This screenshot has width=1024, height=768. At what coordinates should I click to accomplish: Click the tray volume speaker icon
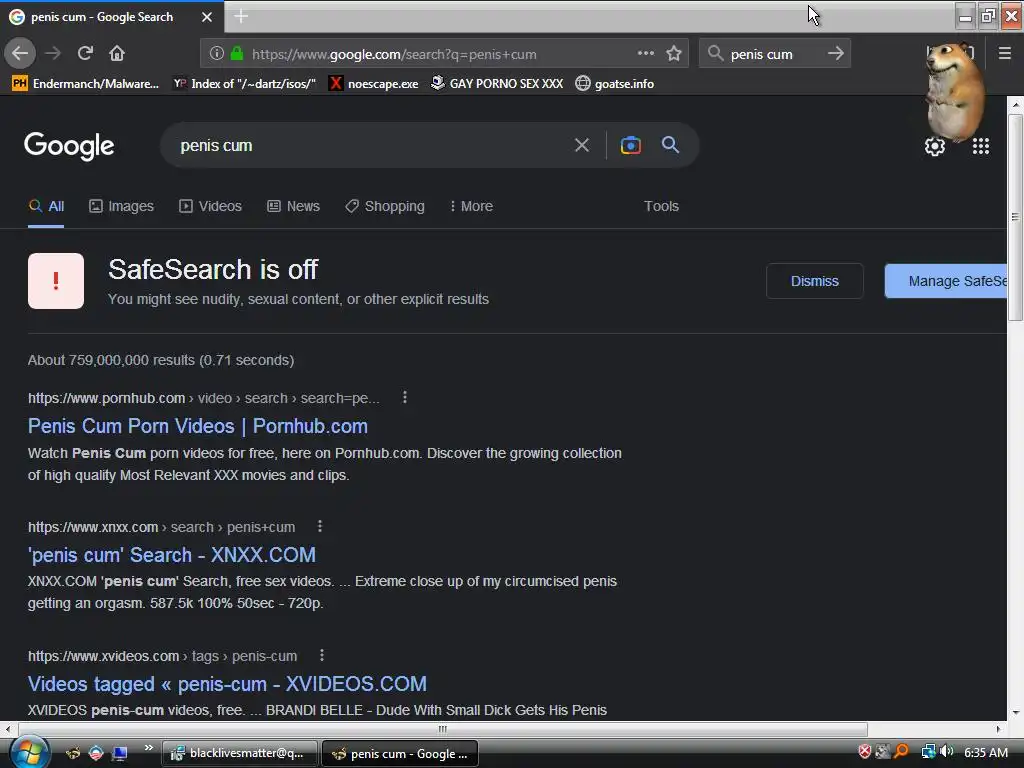(x=946, y=752)
